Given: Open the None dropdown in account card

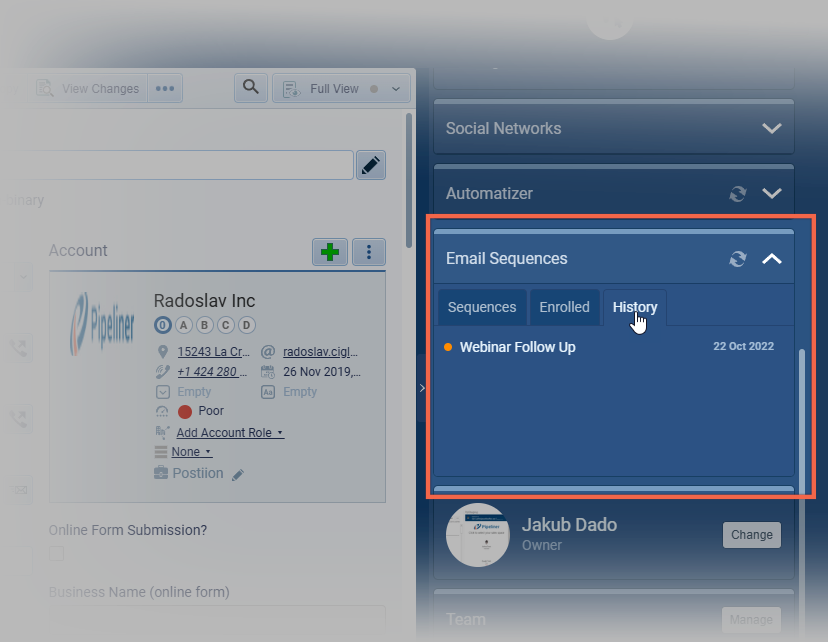Looking at the screenshot, I should point(192,452).
